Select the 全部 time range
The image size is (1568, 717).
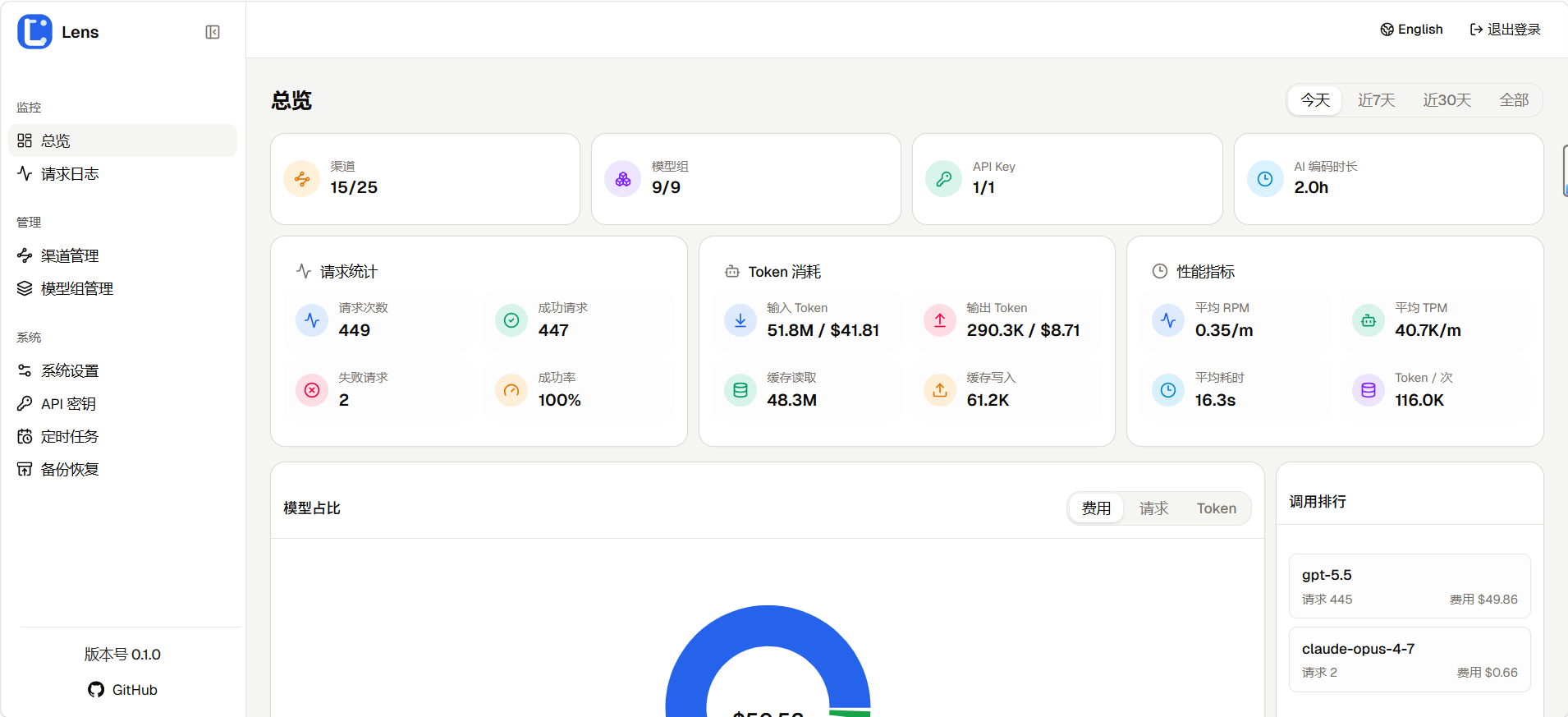pos(1513,100)
